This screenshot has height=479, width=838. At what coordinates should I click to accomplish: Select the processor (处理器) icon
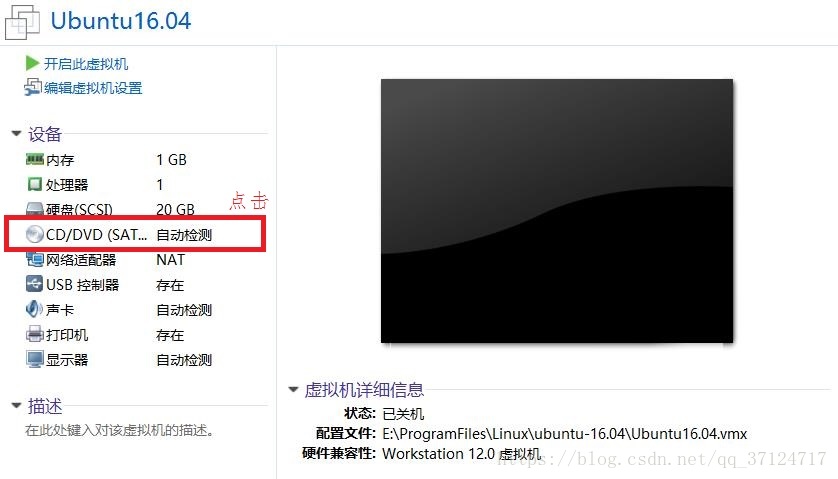pos(35,184)
